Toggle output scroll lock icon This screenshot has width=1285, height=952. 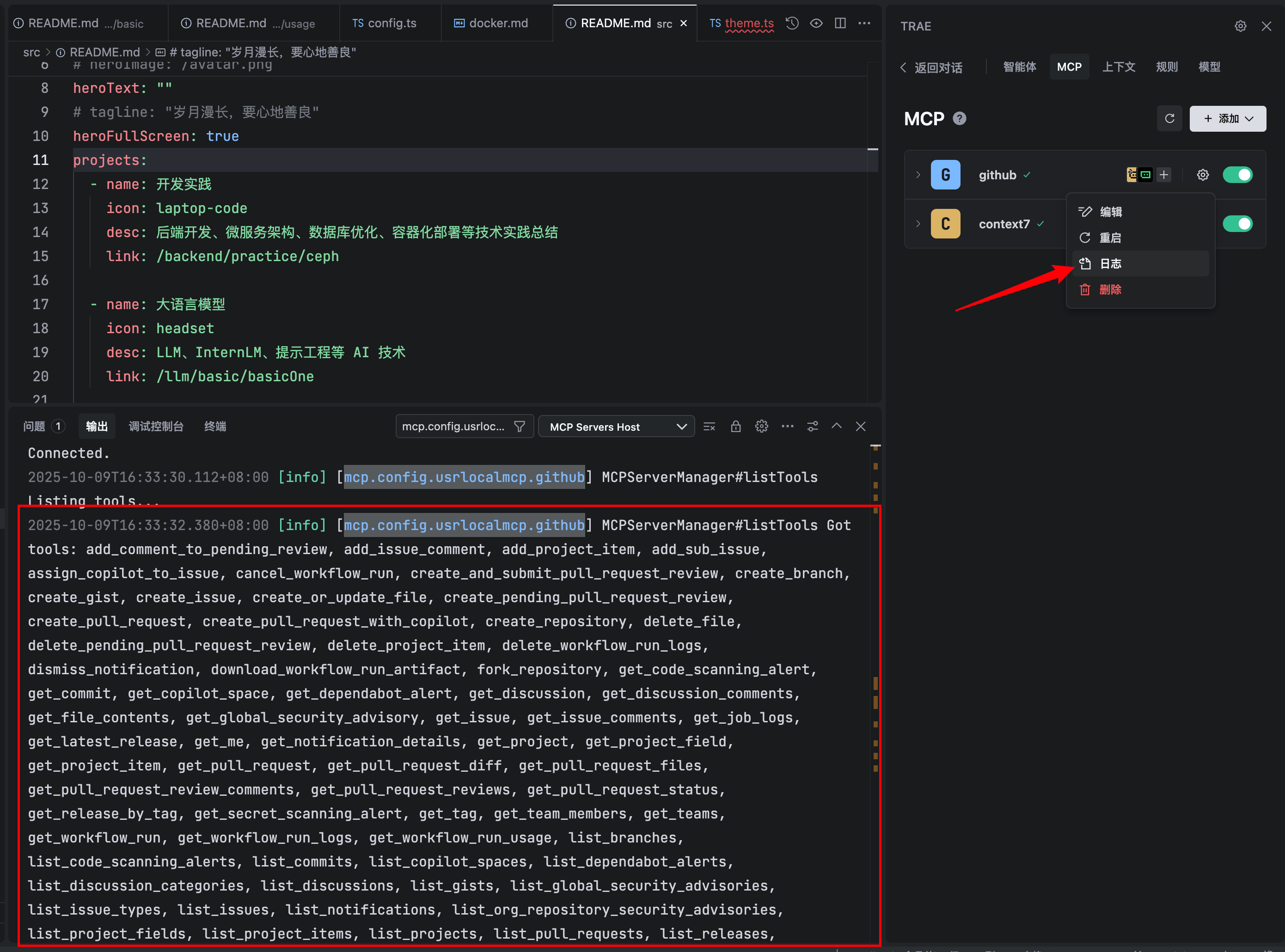click(736, 427)
